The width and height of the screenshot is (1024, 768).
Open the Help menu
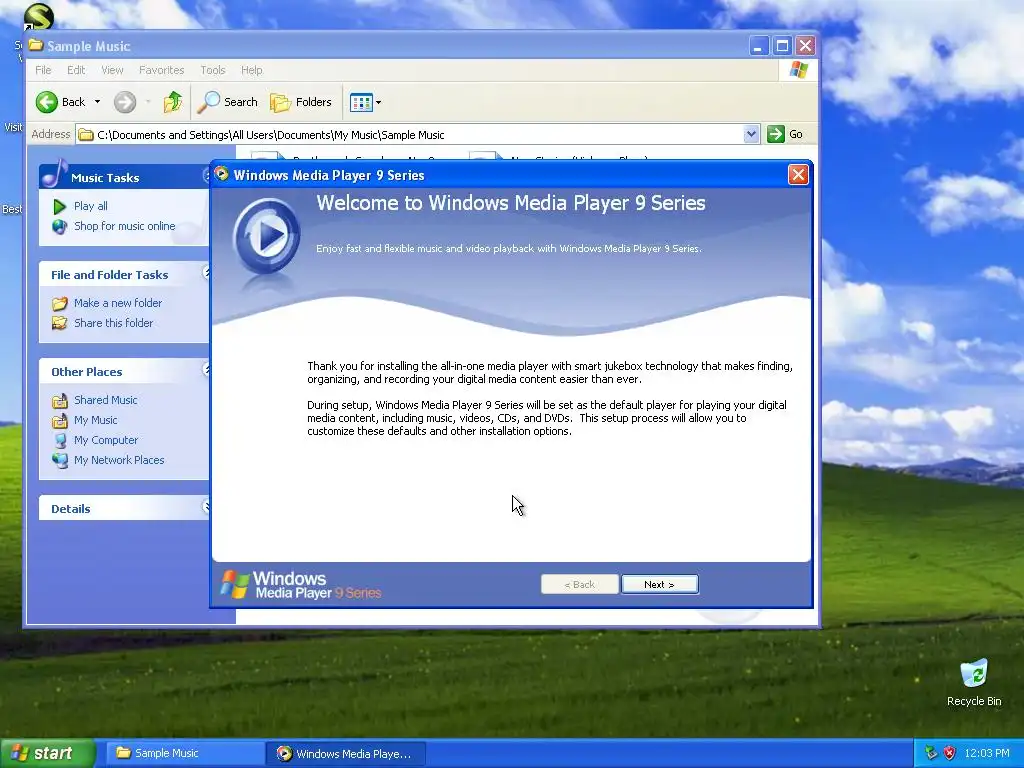pyautogui.click(x=251, y=70)
